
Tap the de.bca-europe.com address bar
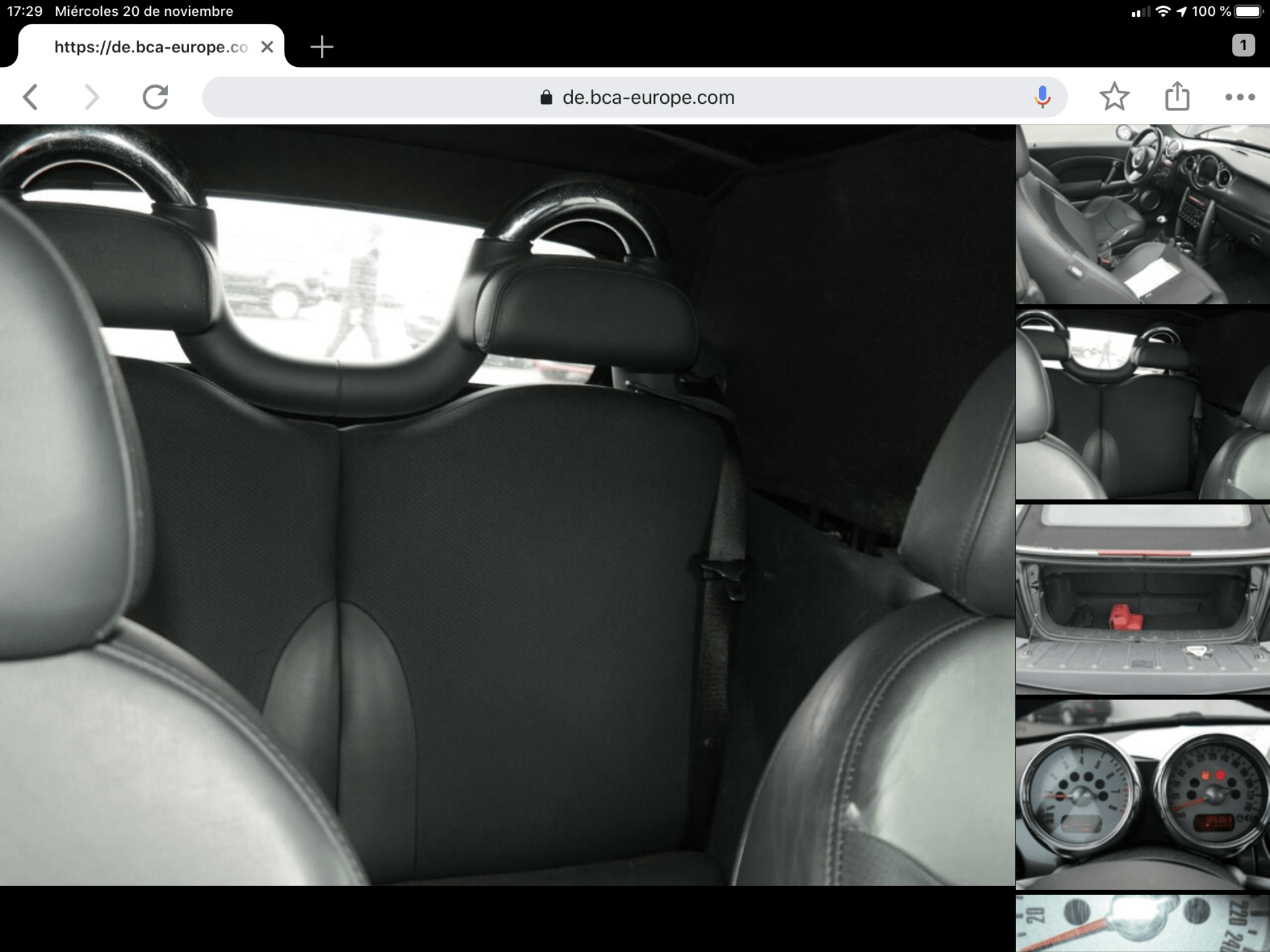(x=648, y=97)
